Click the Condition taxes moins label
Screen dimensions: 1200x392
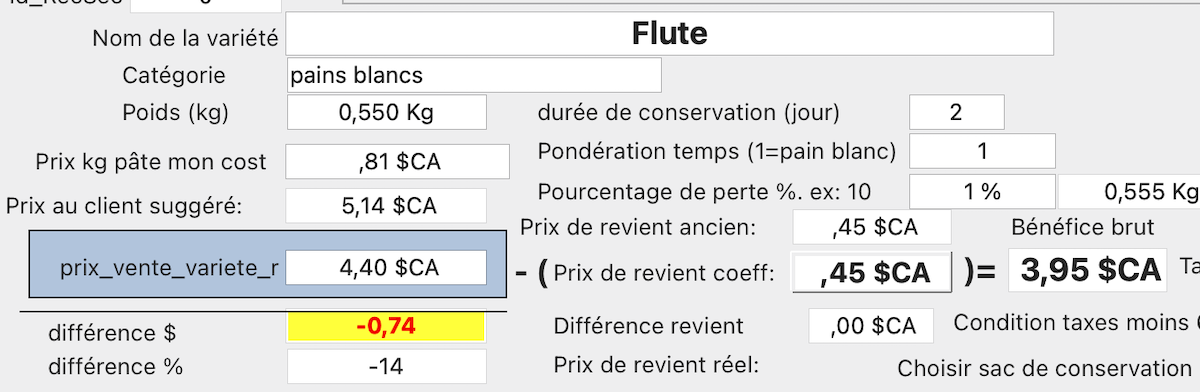click(1076, 323)
